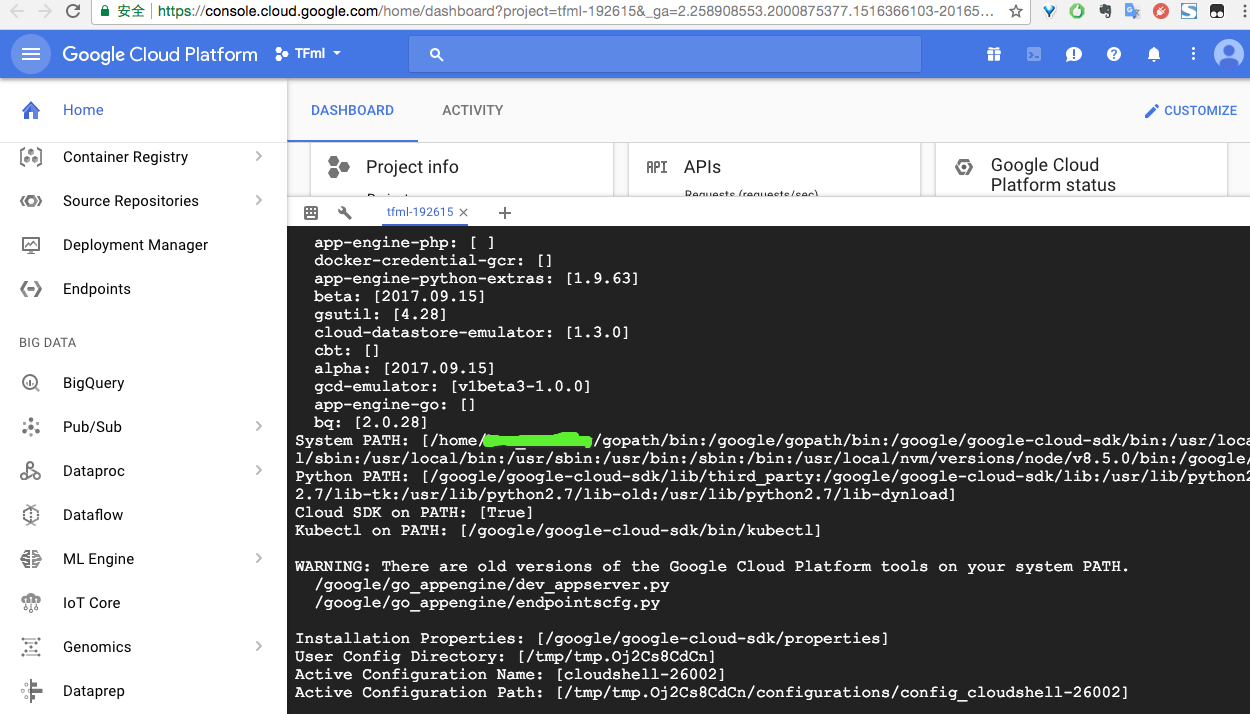Click the Home link in sidebar
1250x714 pixels.
tap(83, 110)
